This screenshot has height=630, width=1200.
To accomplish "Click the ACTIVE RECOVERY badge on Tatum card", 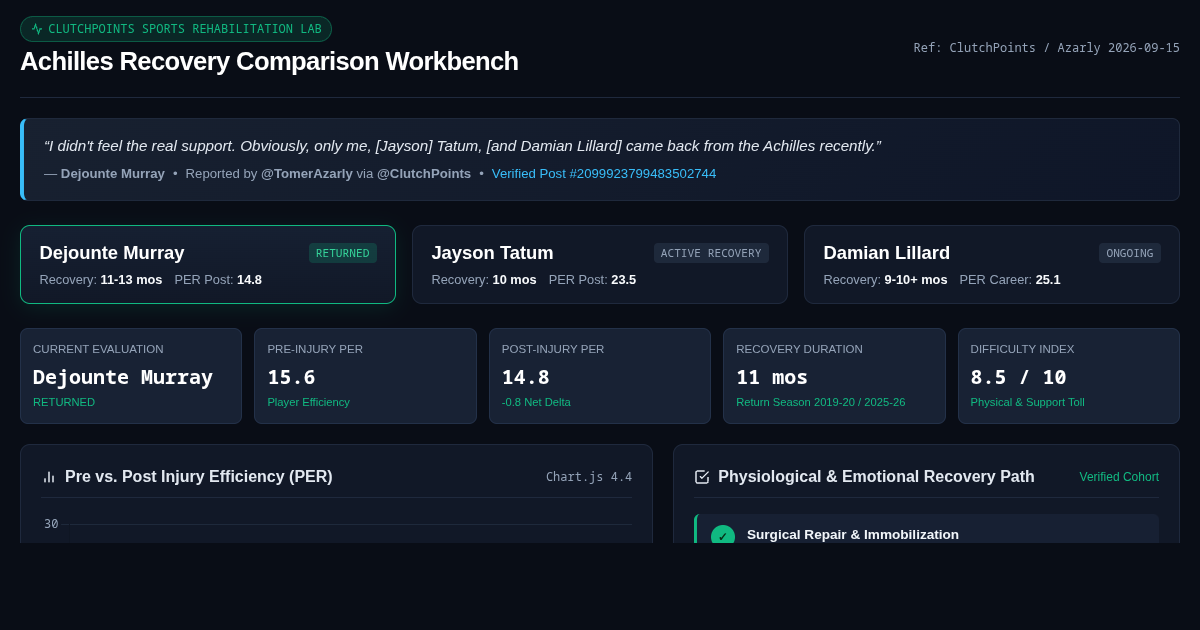I will point(711,253).
